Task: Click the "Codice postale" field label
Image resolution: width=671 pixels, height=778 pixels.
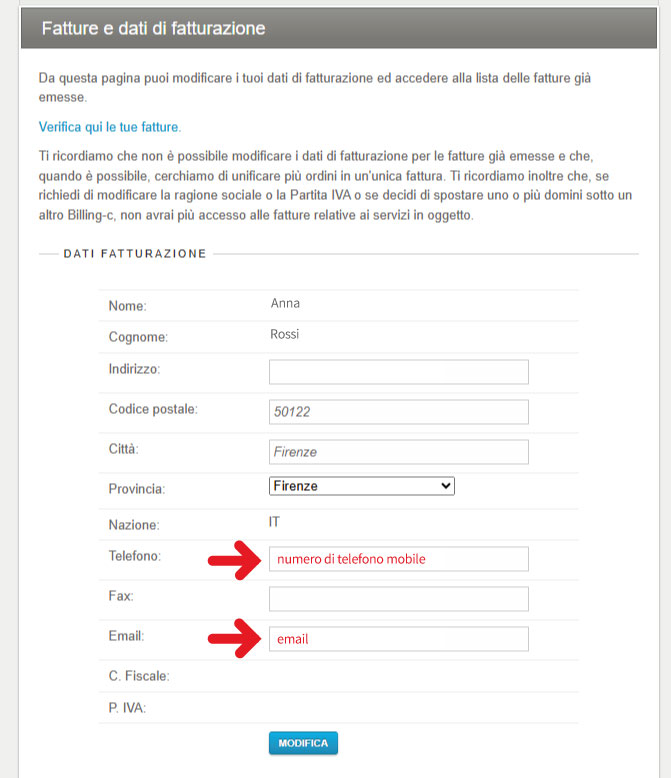Action: (153, 409)
